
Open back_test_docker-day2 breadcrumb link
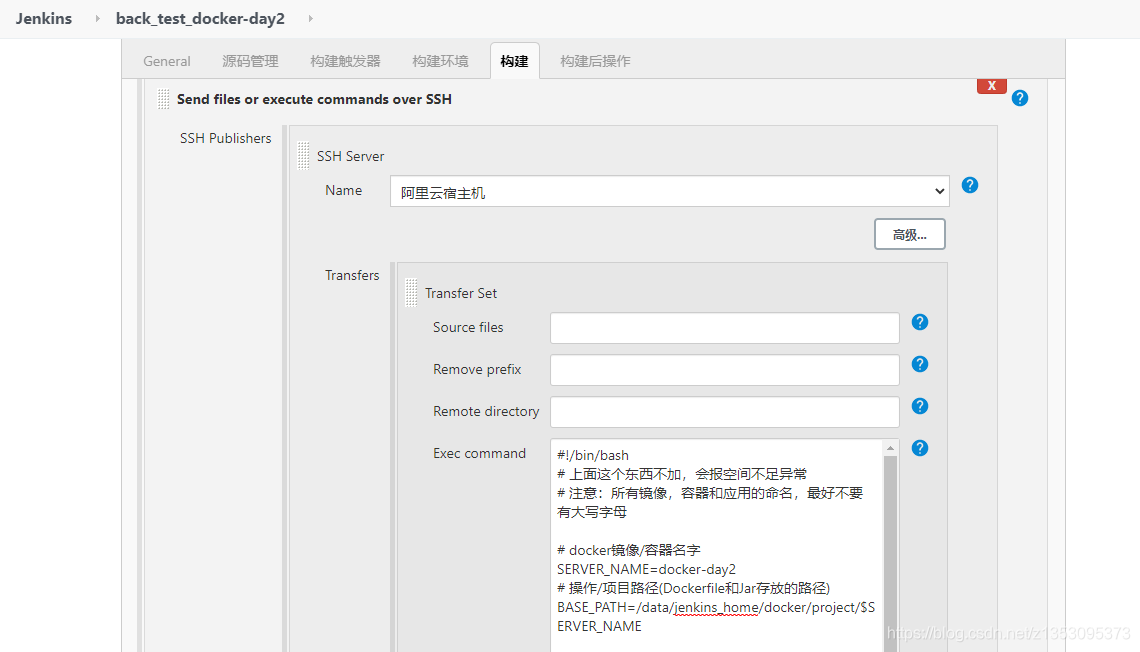pos(200,18)
